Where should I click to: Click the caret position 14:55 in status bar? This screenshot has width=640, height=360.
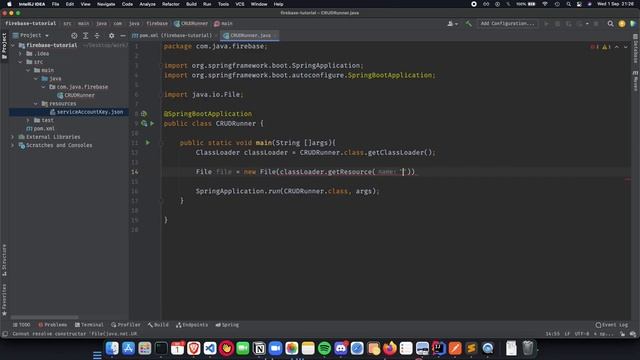point(553,334)
